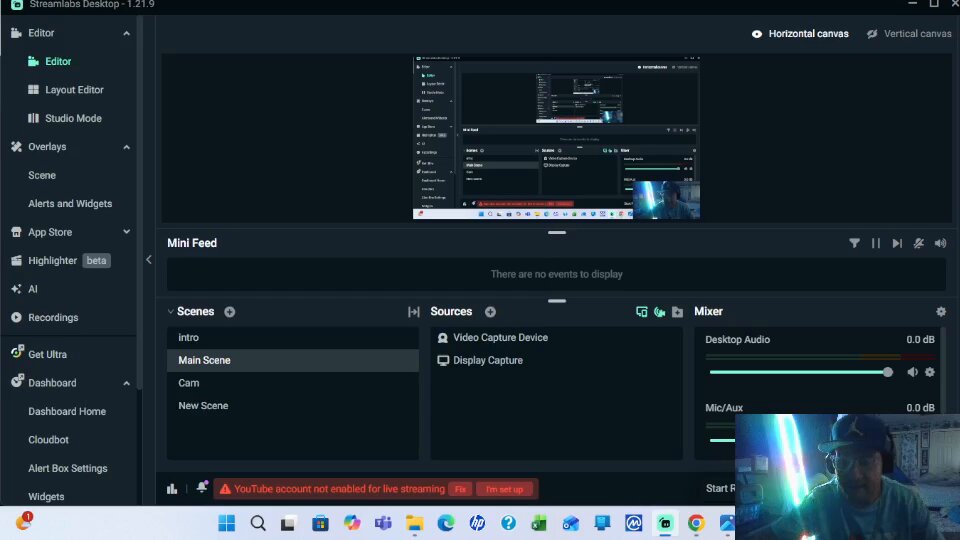Open Cloudbot link
Viewport: 960px width, 540px height.
click(x=48, y=440)
